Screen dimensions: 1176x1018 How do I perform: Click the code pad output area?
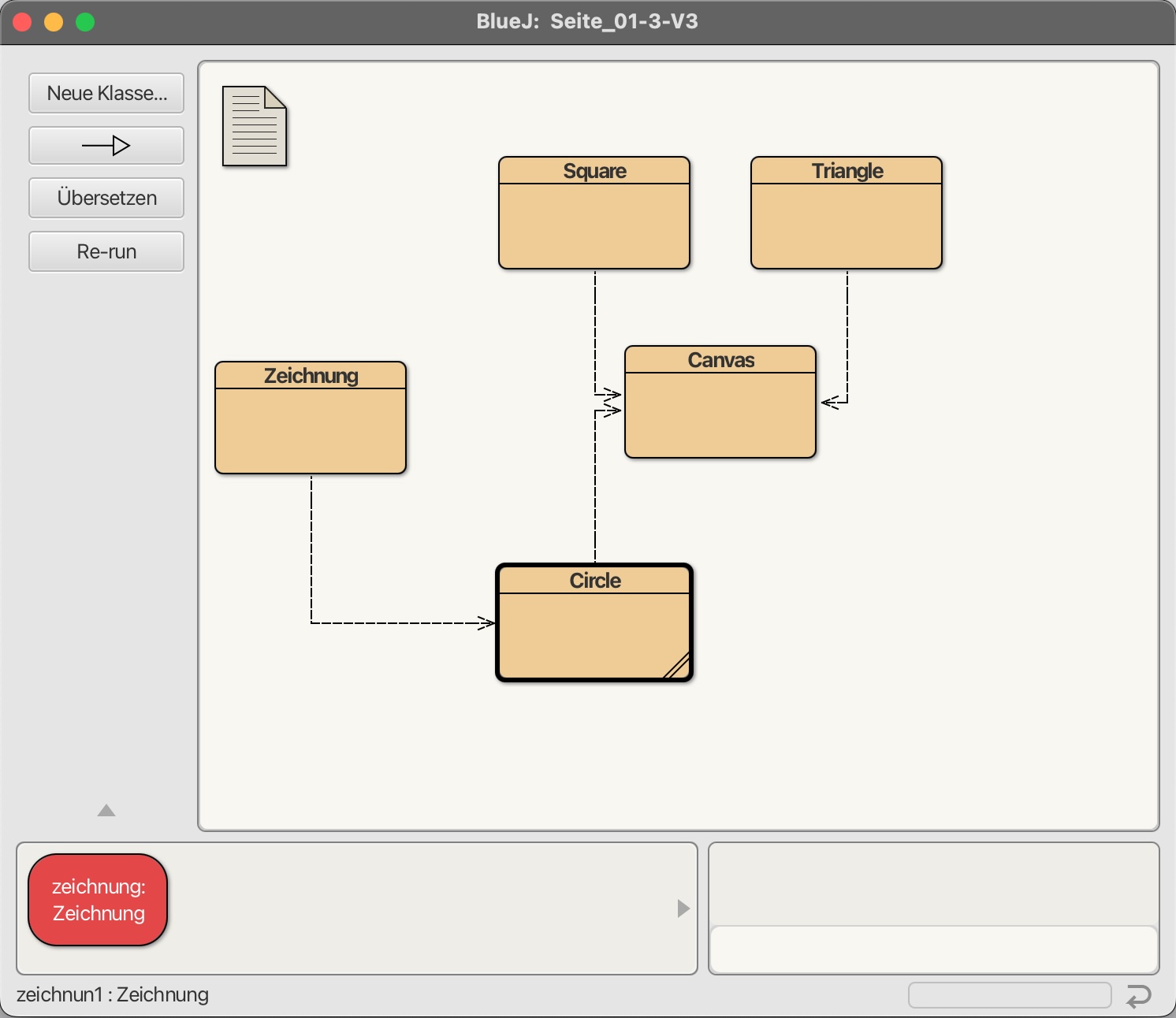(x=933, y=884)
